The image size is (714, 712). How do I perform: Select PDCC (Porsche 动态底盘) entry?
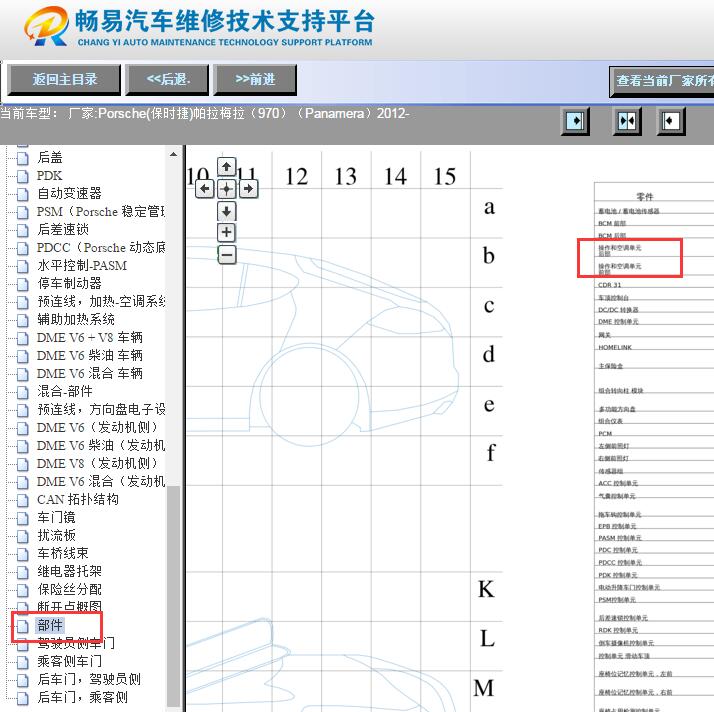point(101,248)
